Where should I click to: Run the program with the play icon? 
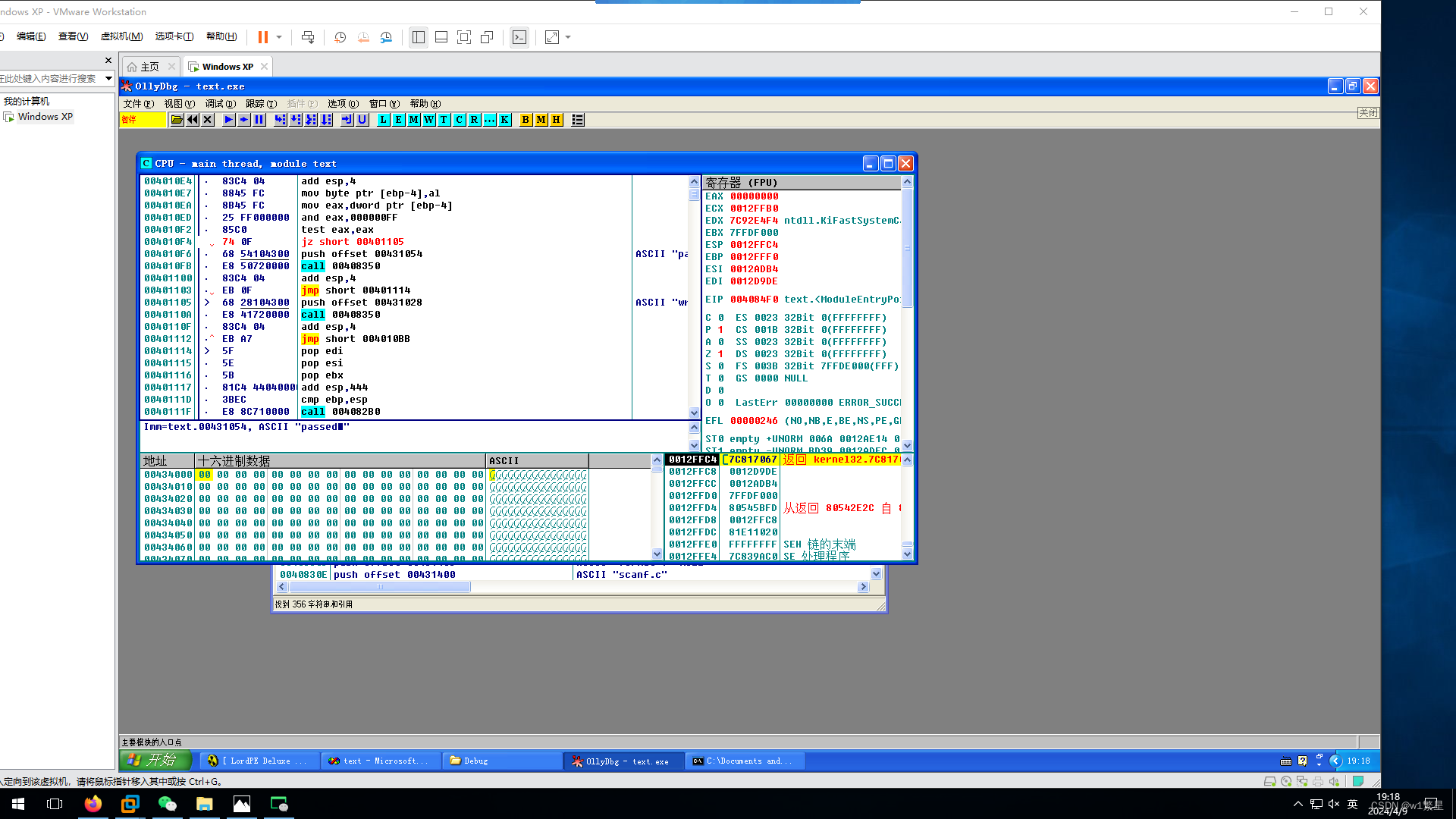pyautogui.click(x=228, y=120)
